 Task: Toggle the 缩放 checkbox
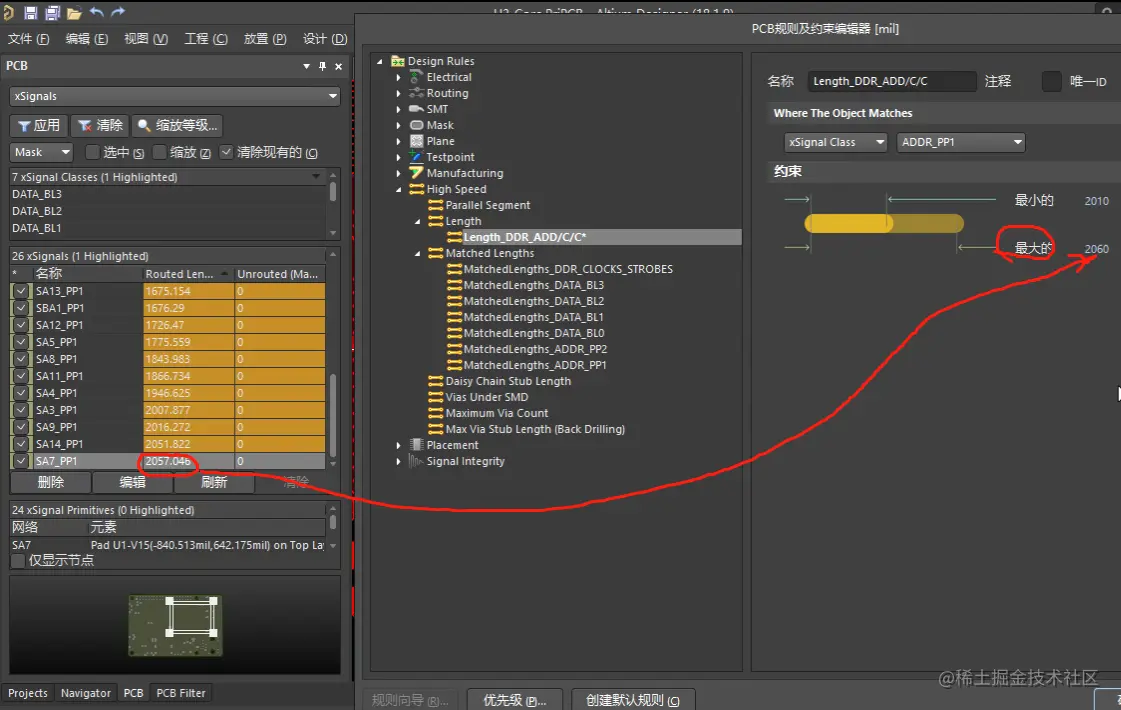tap(159, 152)
